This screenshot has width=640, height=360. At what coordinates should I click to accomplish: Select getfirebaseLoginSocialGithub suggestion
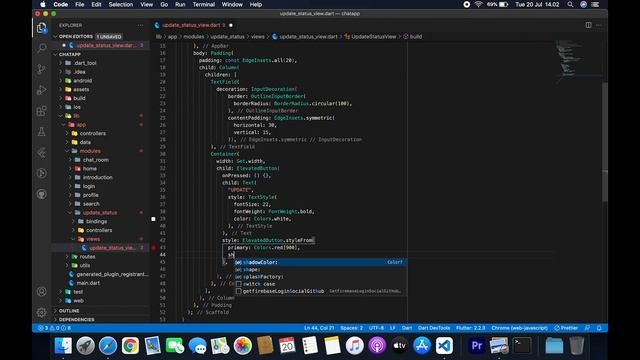click(x=321, y=291)
